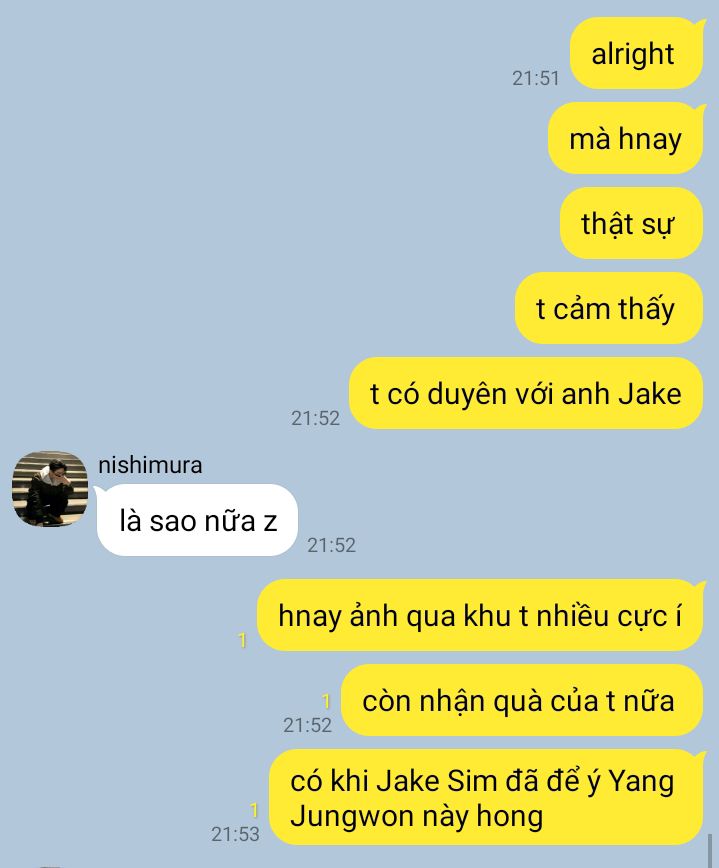Tap 'còn nhận quà của t nữa' bubble
This screenshot has width=719, height=868.
click(522, 700)
